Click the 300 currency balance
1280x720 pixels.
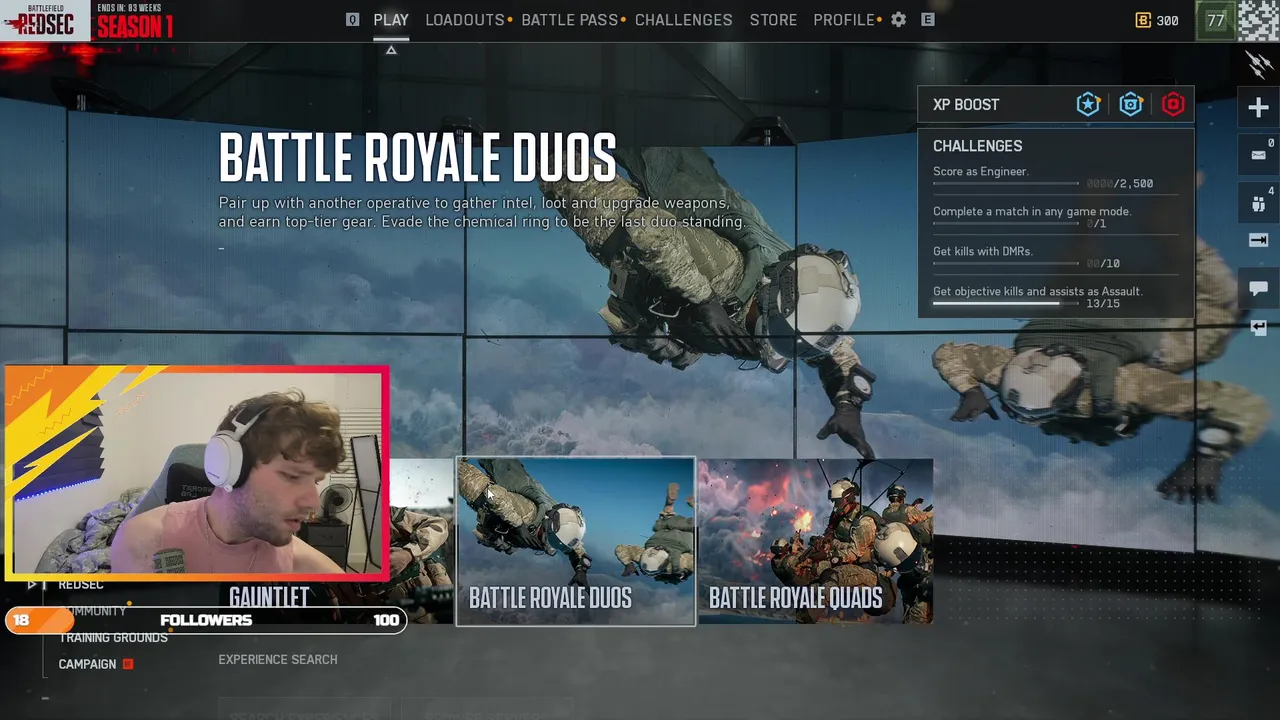click(1167, 20)
